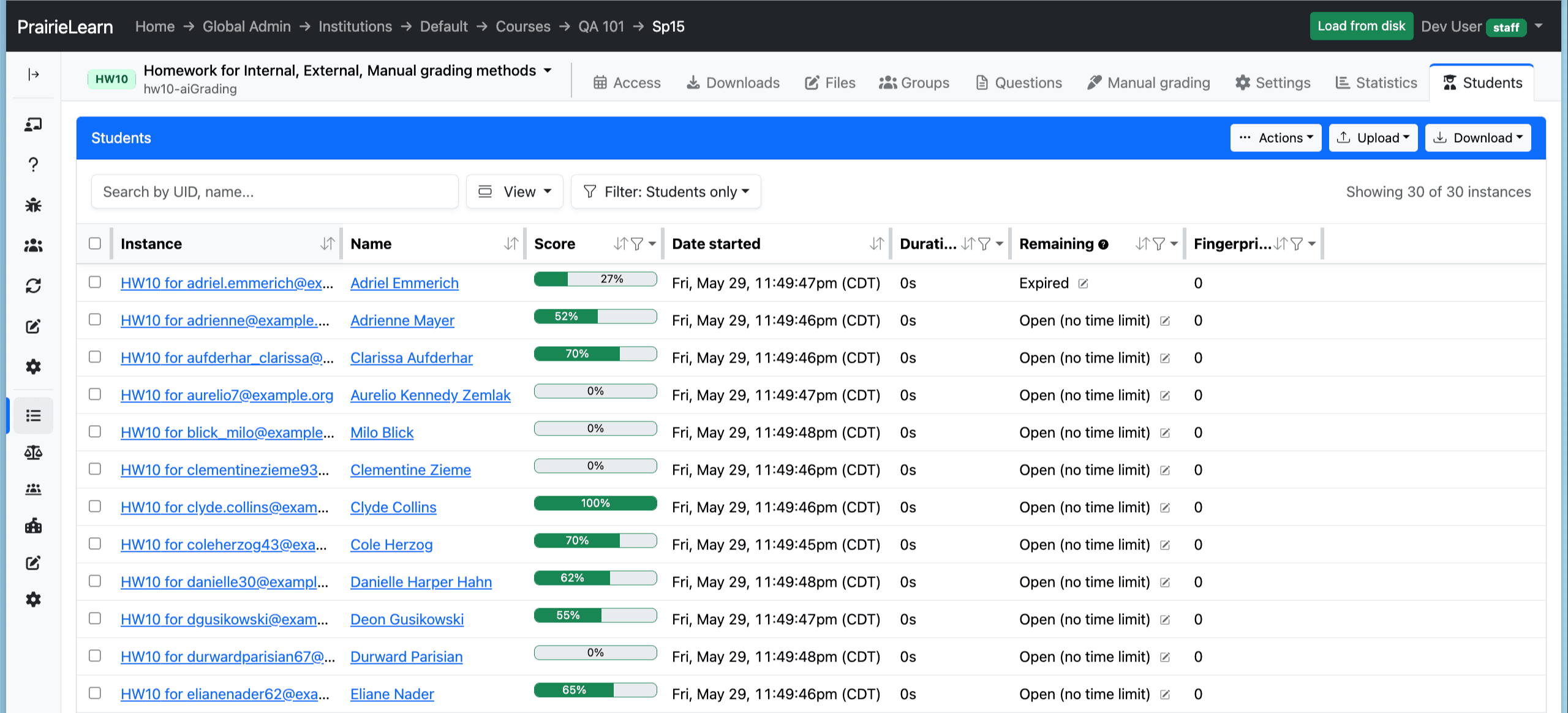Open Milo Blick student link
The height and width of the screenshot is (713, 1568).
(x=382, y=432)
